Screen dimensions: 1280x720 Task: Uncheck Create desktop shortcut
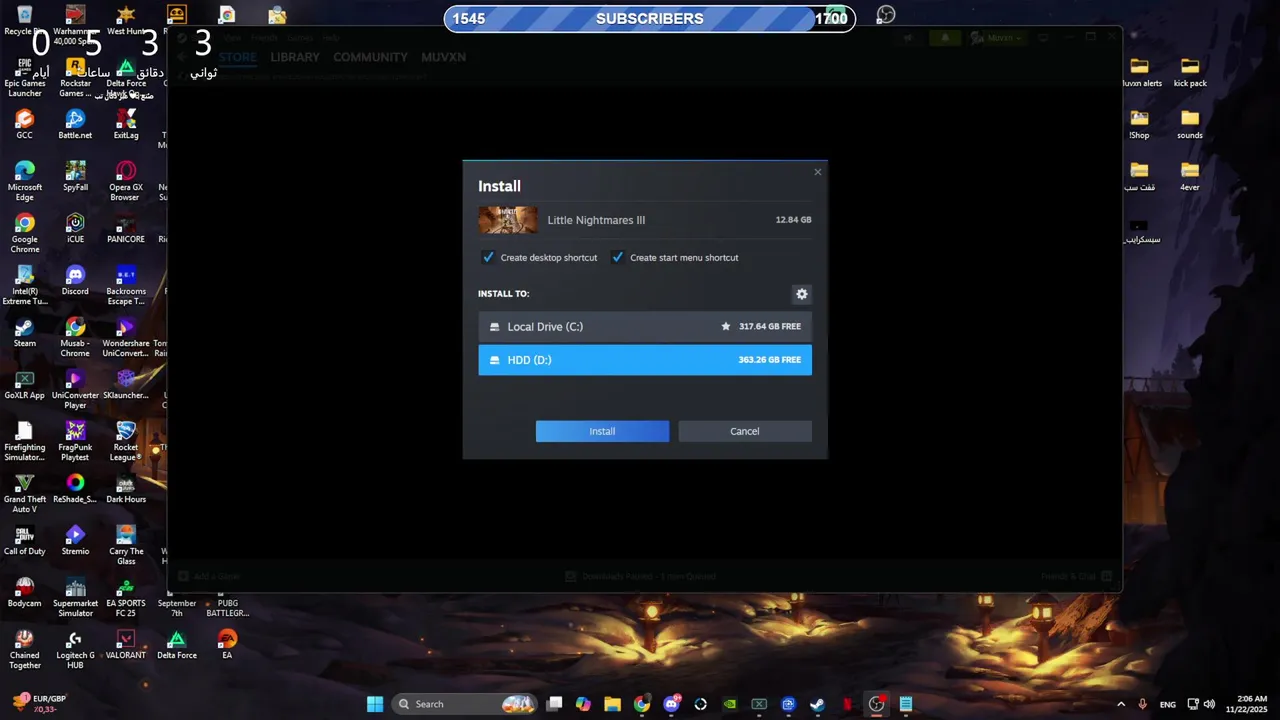489,257
